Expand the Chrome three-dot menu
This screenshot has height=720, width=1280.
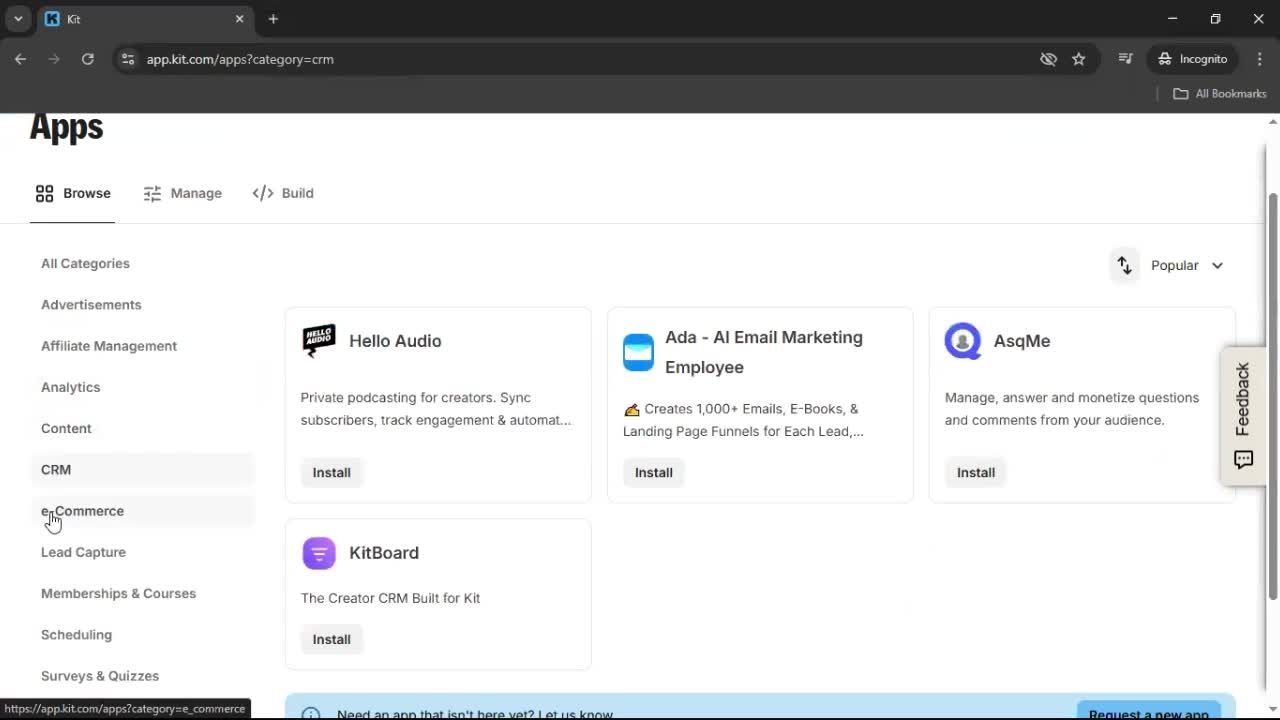[x=1260, y=59]
